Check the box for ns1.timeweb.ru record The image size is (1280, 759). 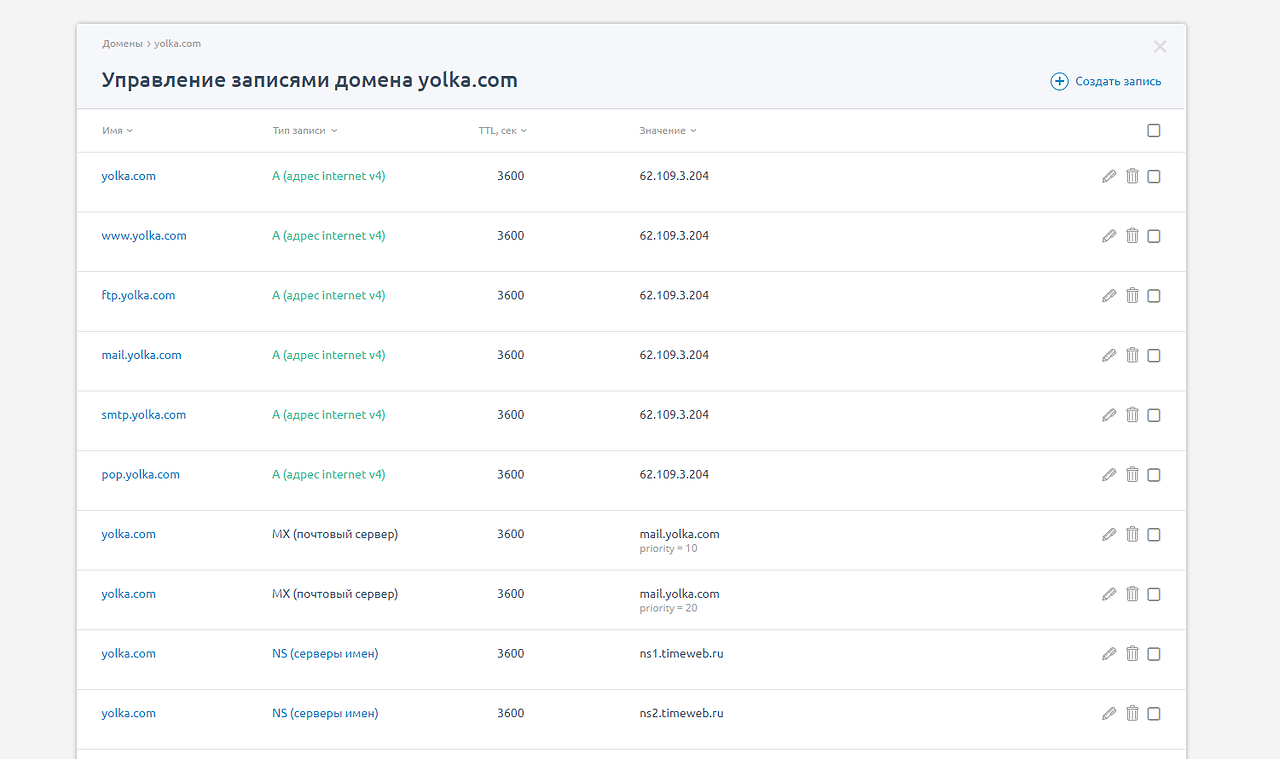[1154, 654]
